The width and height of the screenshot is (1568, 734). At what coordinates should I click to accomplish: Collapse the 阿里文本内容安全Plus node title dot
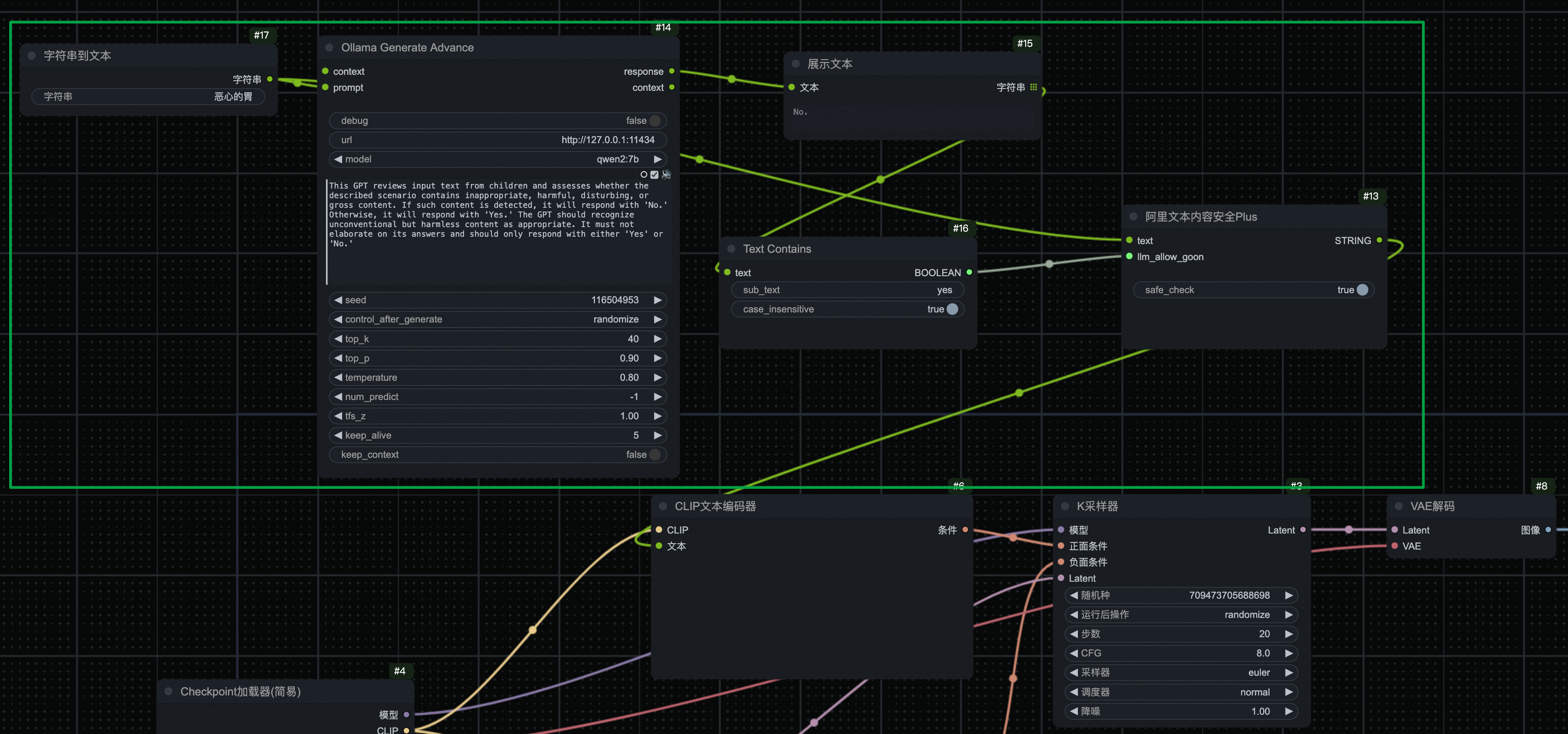click(1133, 217)
